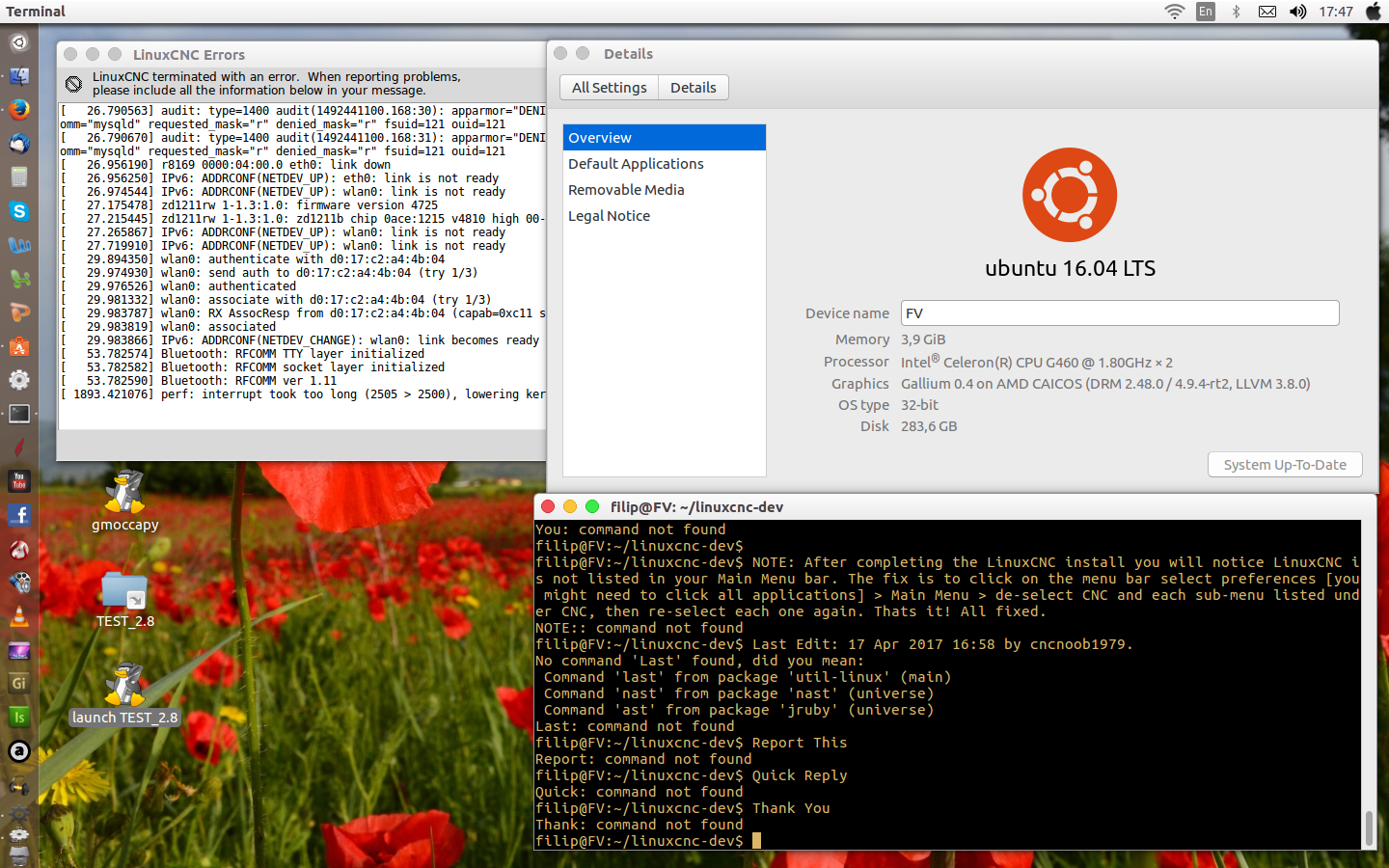Screen dimensions: 1389x868
Task: Select Overview in Details sidebar
Action: click(x=665, y=138)
